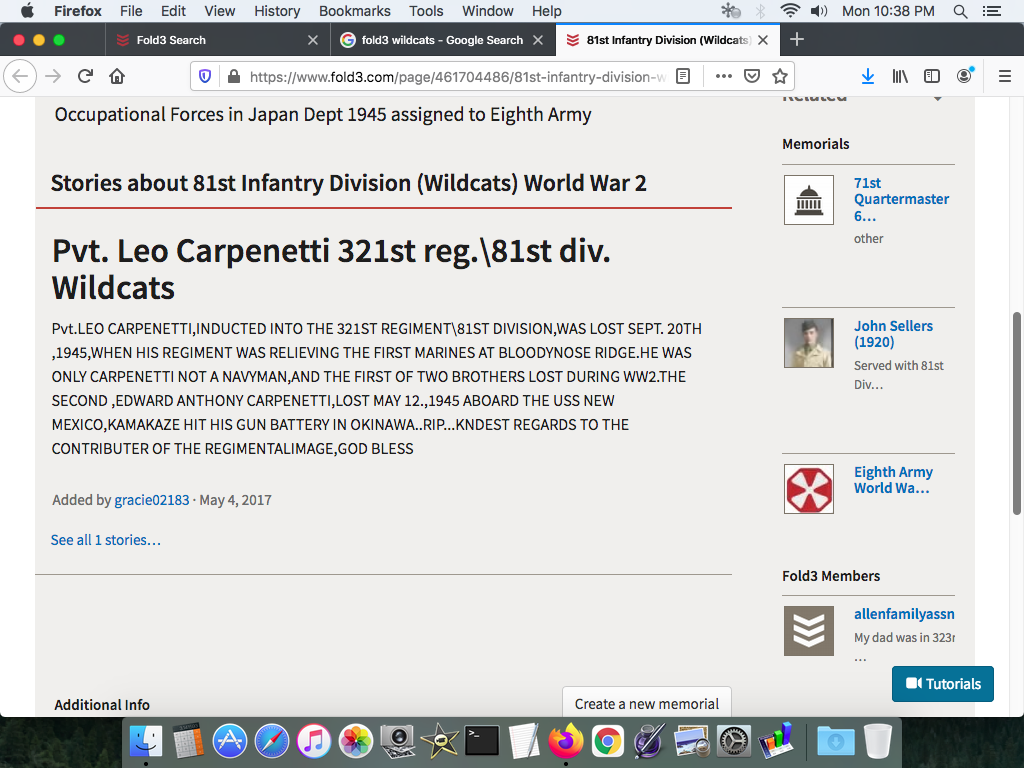Screen dimensions: 1024x768
Task: Open the tracking protection shield icon
Action: pyautogui.click(x=205, y=76)
